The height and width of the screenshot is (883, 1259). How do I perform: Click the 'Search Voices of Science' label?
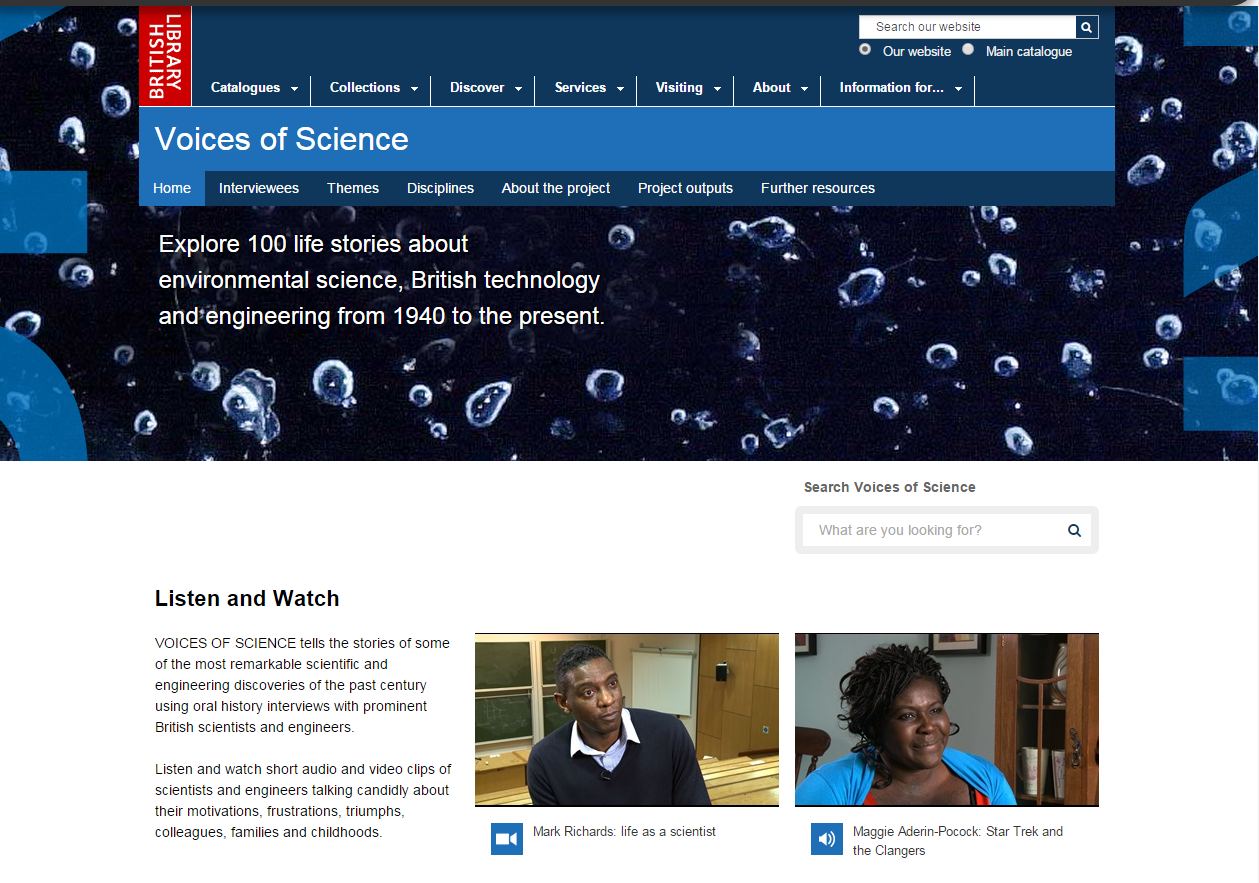coord(890,488)
